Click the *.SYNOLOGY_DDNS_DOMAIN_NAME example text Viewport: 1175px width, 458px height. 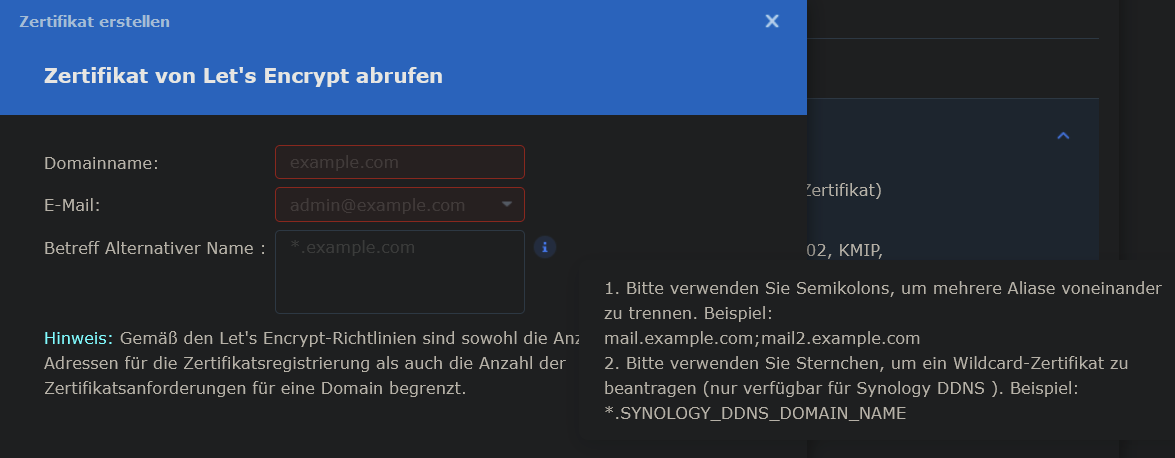point(755,413)
